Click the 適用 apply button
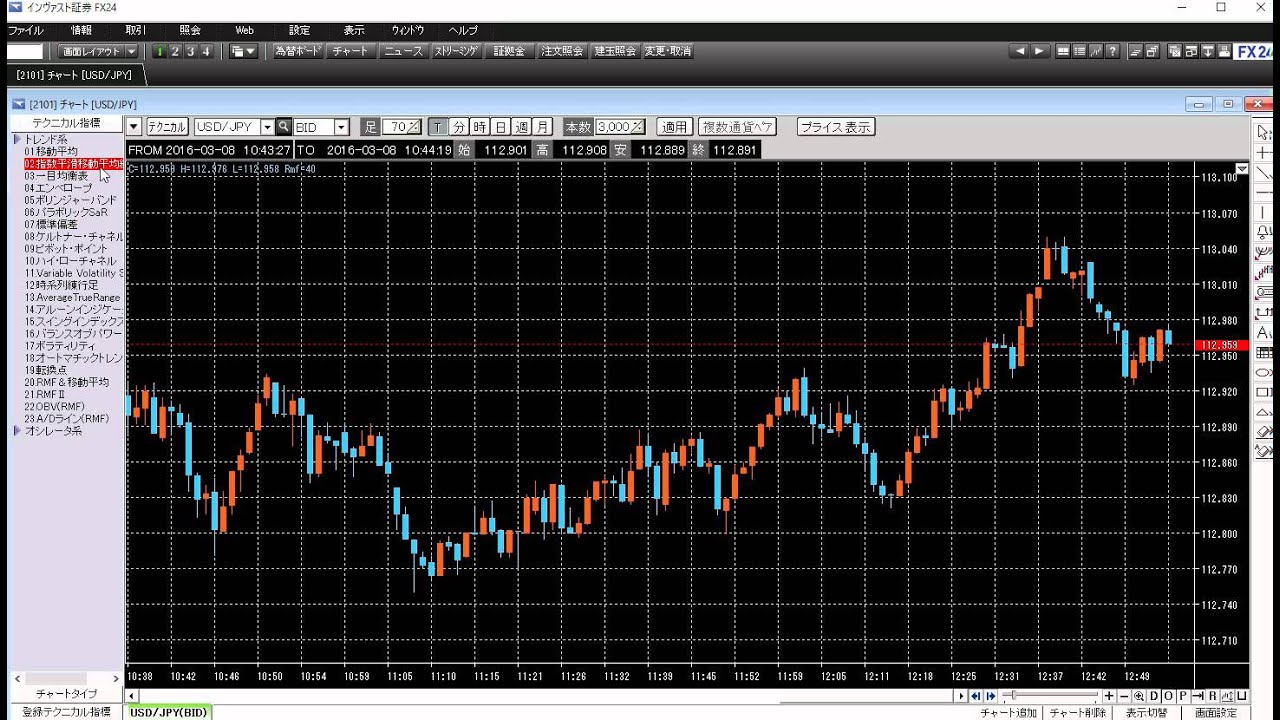This screenshot has width=1280, height=720. [674, 127]
